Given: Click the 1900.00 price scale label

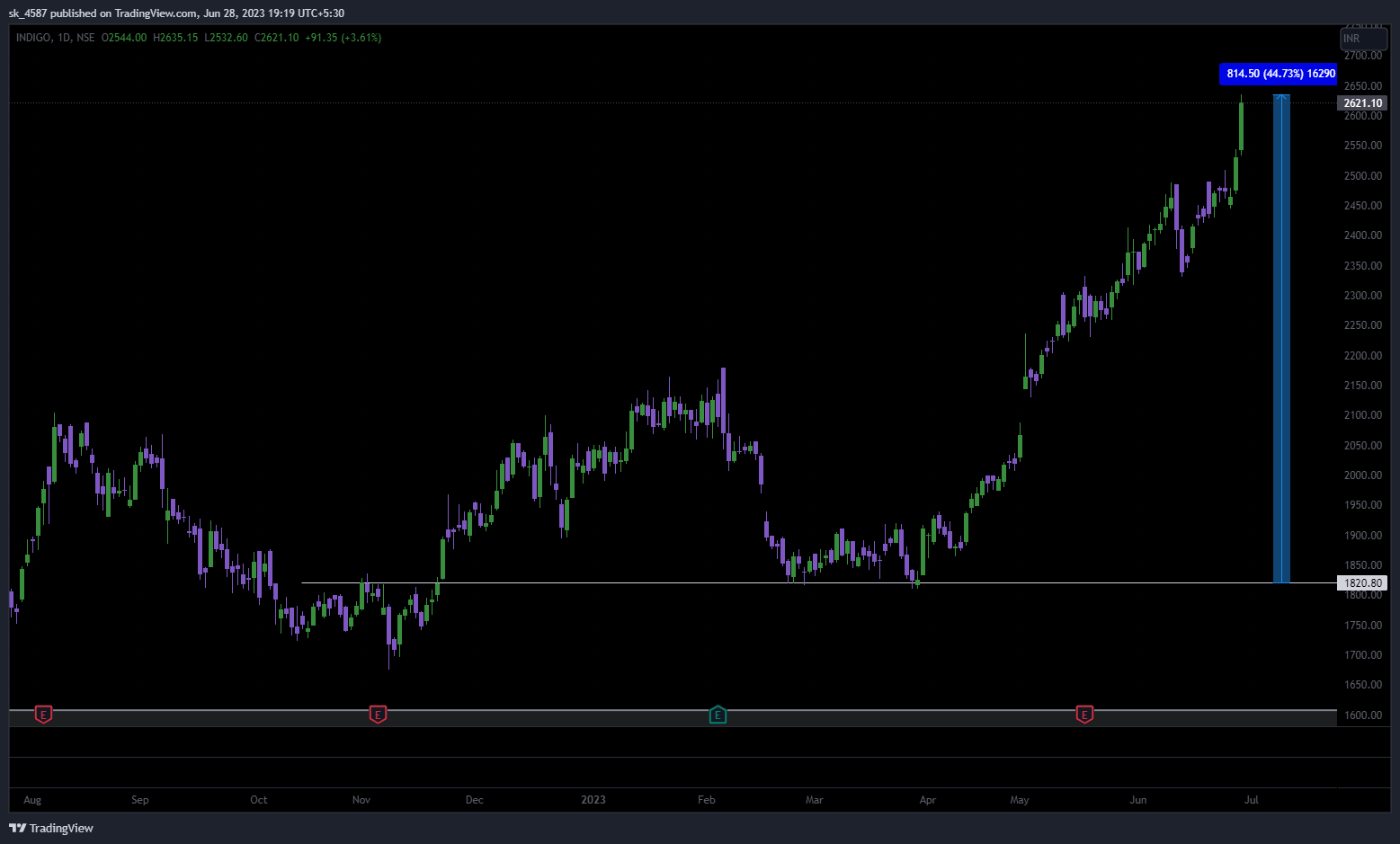Looking at the screenshot, I should coord(1363,536).
